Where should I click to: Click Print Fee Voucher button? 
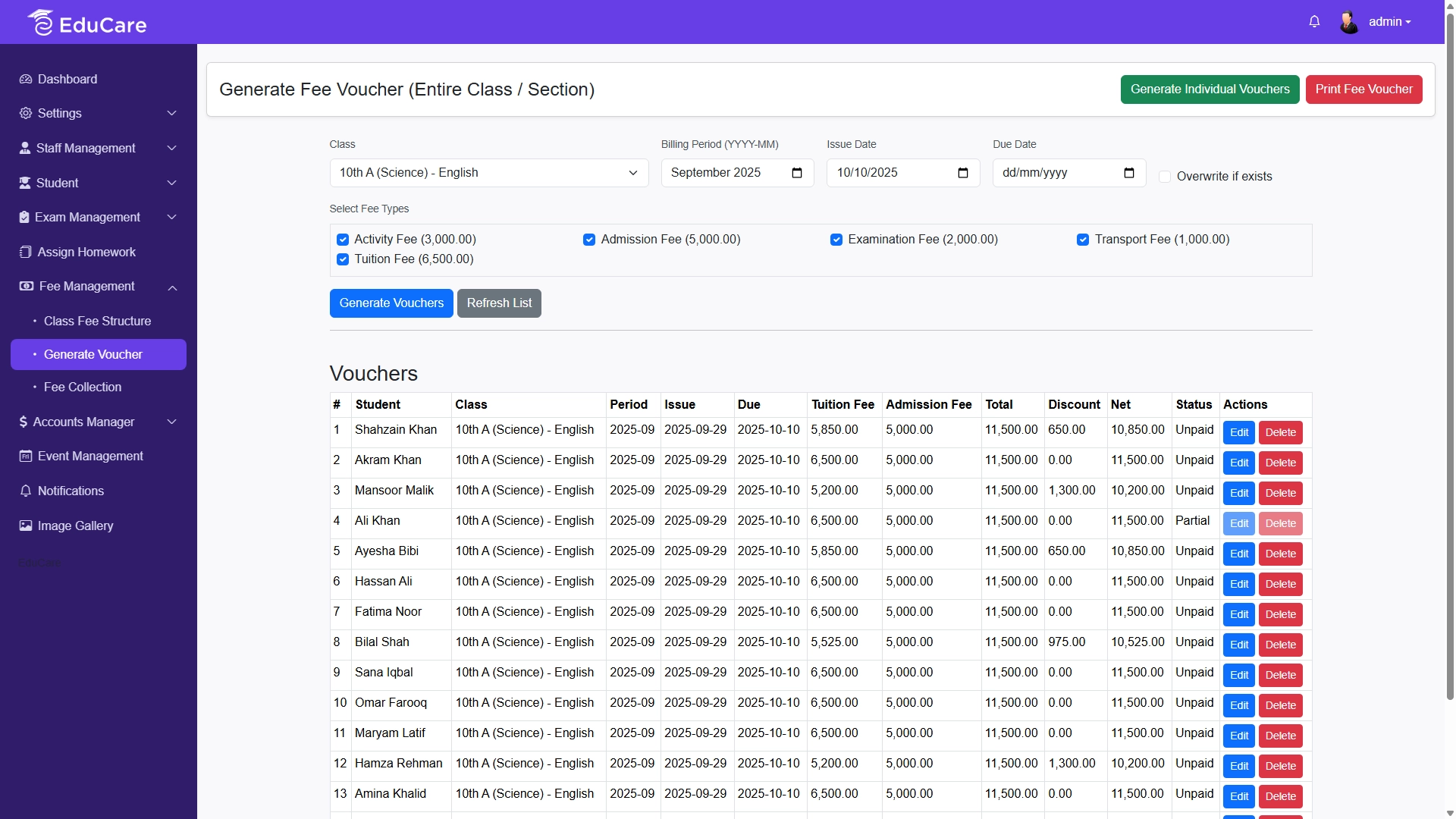click(x=1363, y=89)
